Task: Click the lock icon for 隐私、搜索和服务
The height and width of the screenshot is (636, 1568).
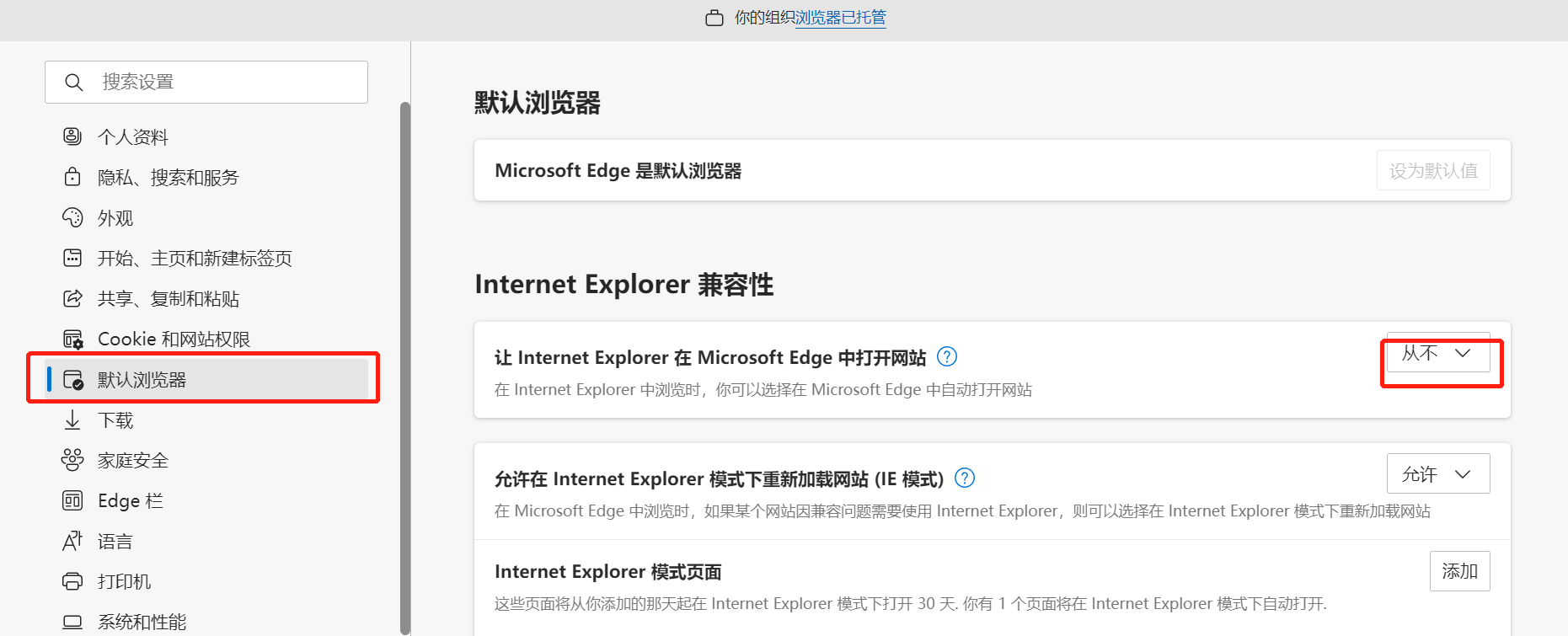Action: (72, 177)
